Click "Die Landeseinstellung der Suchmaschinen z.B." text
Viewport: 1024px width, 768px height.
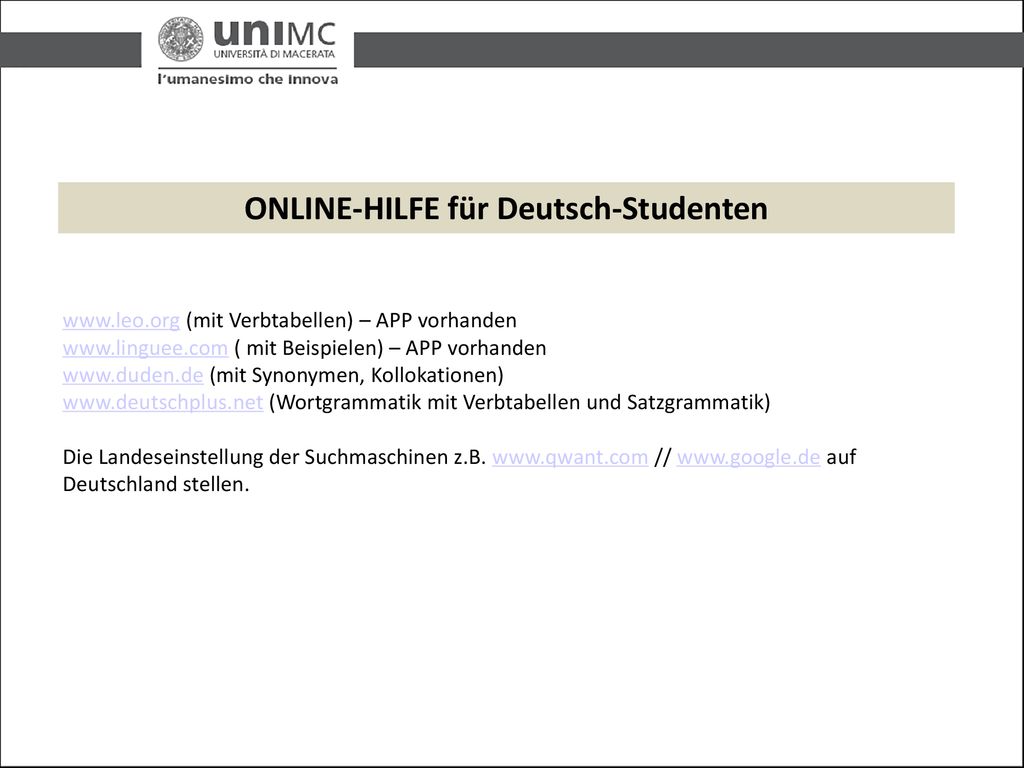tap(274, 457)
